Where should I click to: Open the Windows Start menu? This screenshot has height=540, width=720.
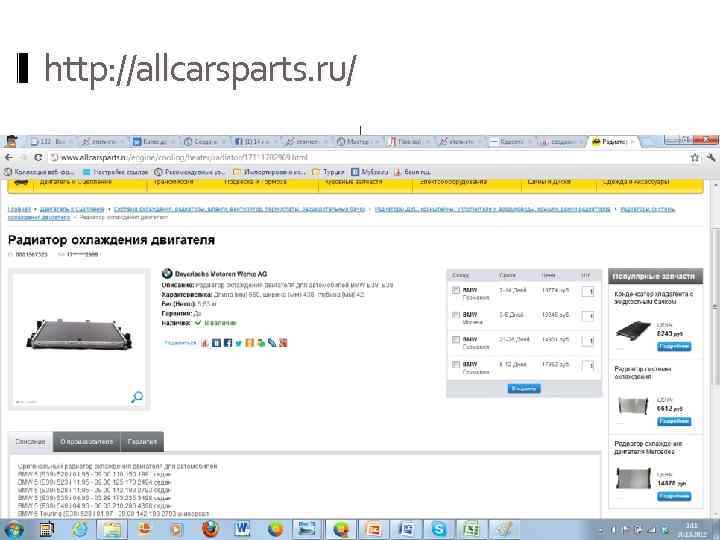point(13,530)
